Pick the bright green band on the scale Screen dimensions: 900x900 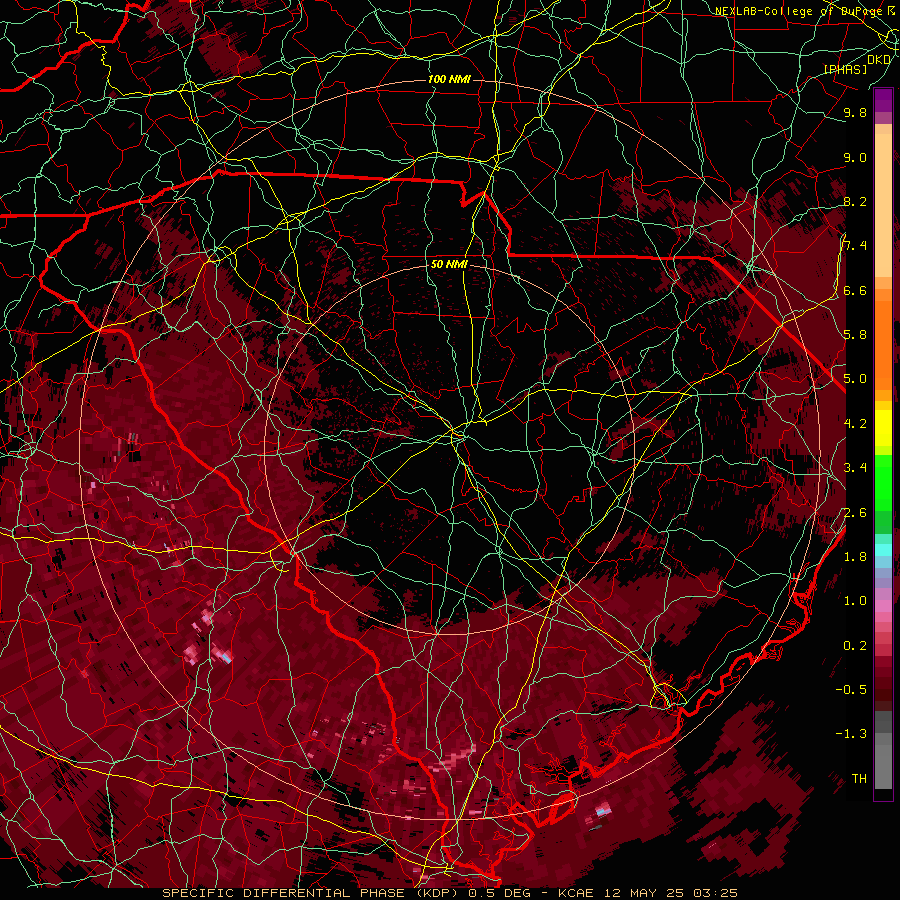tap(883, 483)
